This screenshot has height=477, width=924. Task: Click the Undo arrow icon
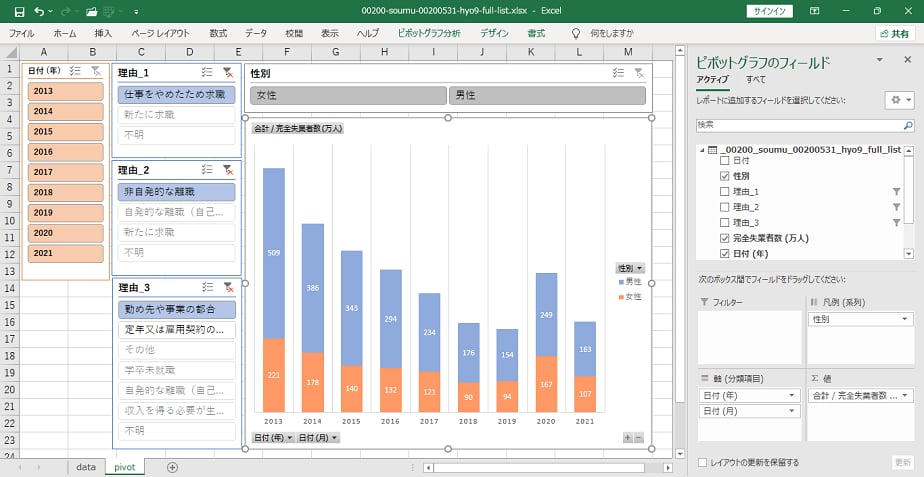point(38,11)
